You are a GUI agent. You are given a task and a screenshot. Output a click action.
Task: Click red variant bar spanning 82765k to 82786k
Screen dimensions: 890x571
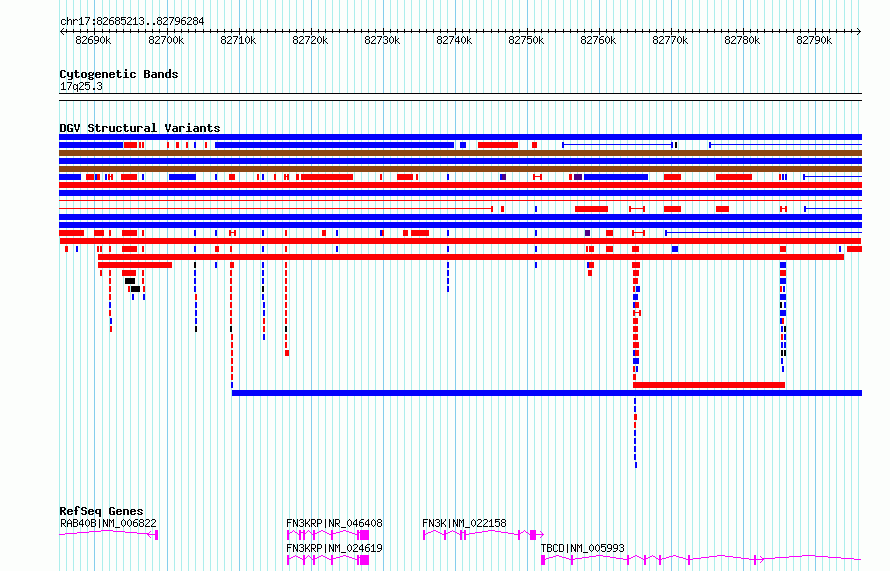click(x=709, y=385)
